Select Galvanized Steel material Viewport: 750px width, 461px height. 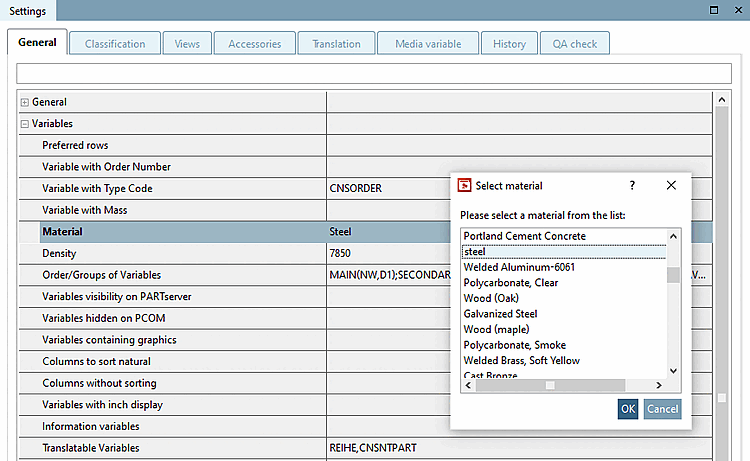coord(500,314)
